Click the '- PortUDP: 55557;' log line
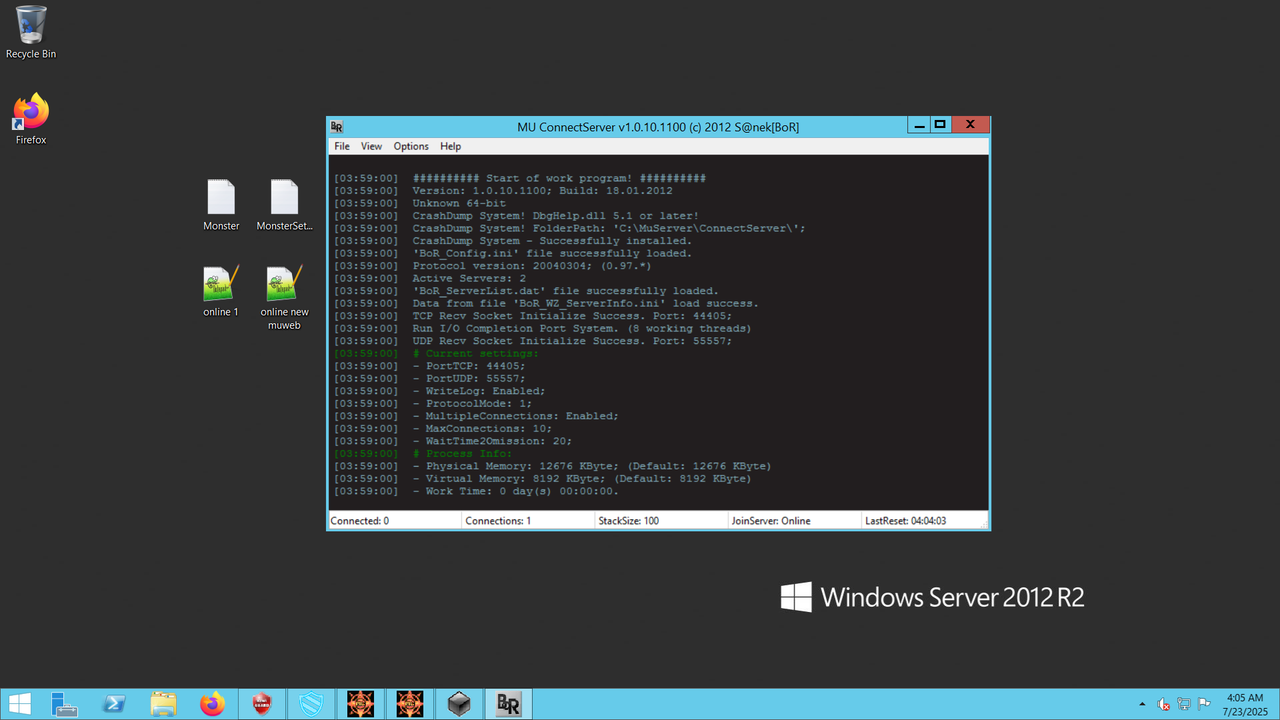The image size is (1280, 720). tap(430, 378)
